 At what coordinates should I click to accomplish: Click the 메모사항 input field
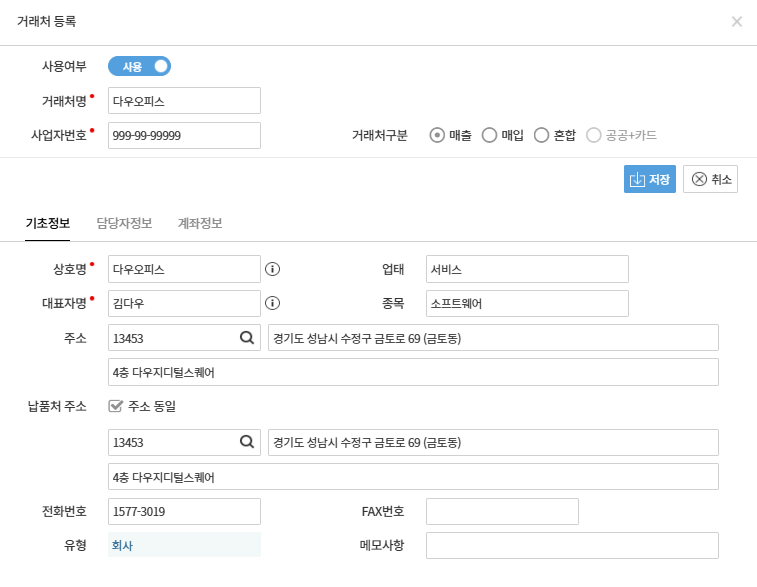pos(572,545)
